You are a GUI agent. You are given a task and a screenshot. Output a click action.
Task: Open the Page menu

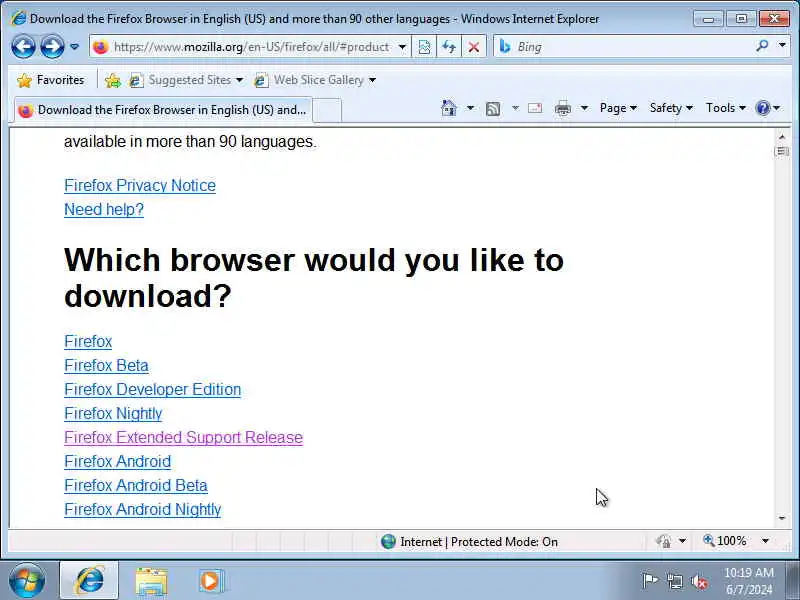[x=618, y=108]
